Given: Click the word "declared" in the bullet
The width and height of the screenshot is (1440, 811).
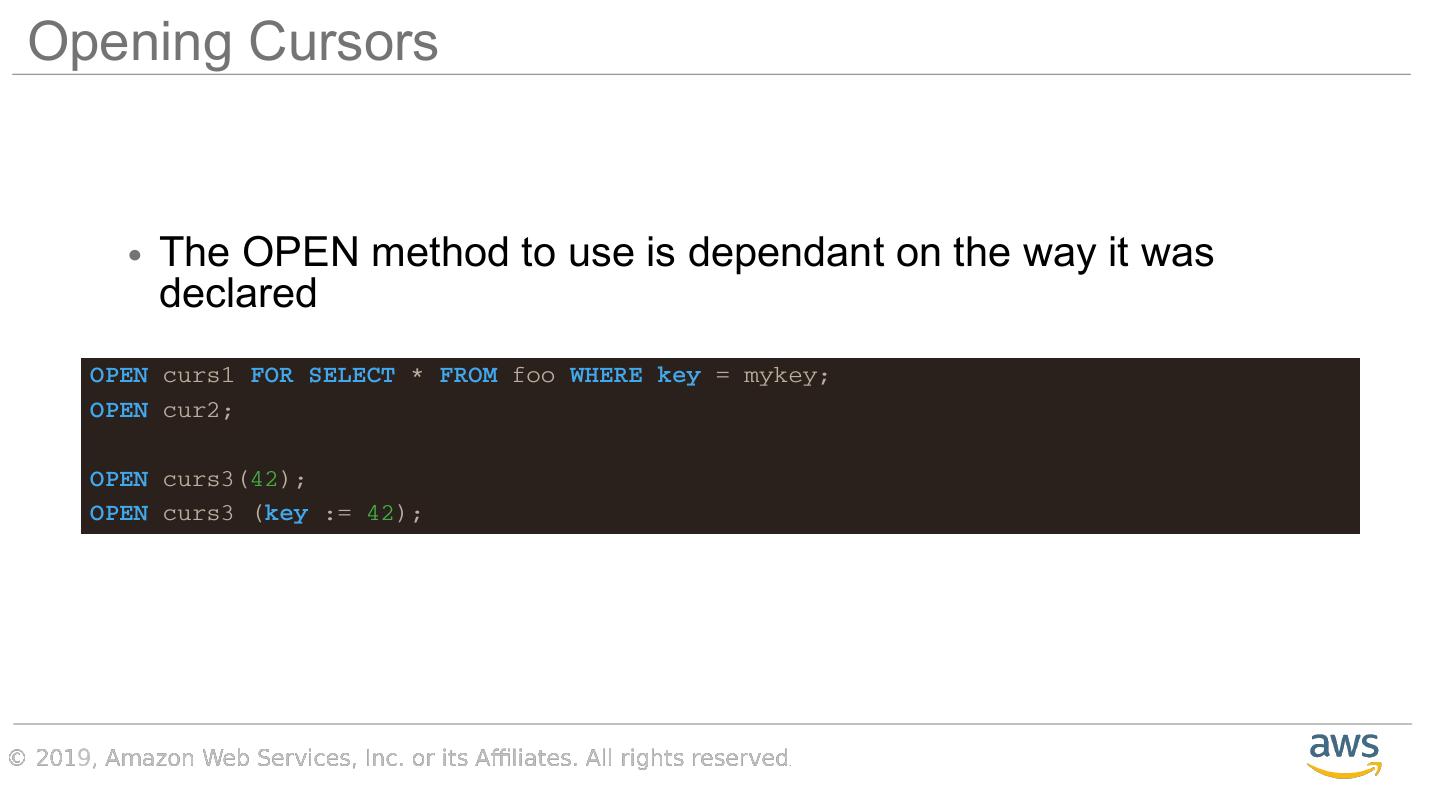Looking at the screenshot, I should coord(238,293).
